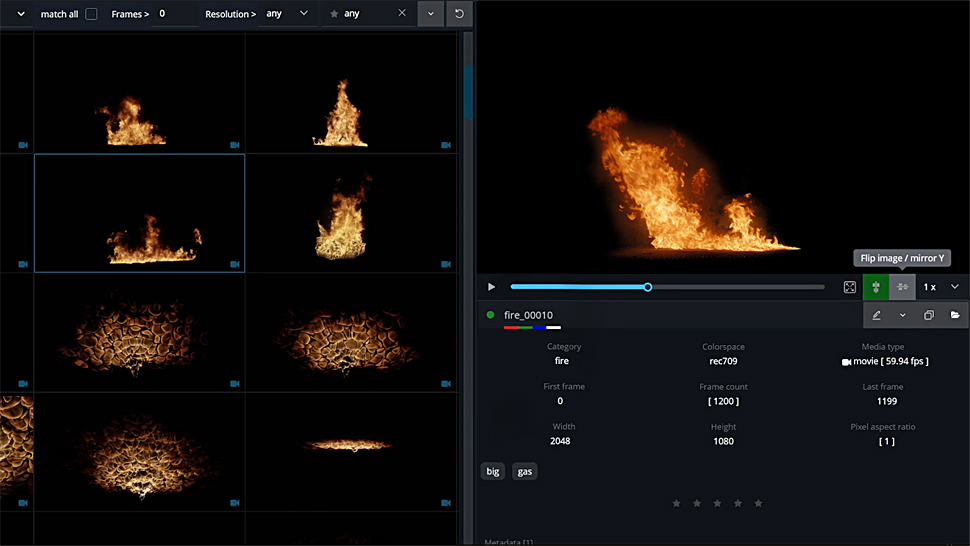Select the thin horizontal fire line thumbnail
Screen dimensions: 970x546
pos(351,452)
